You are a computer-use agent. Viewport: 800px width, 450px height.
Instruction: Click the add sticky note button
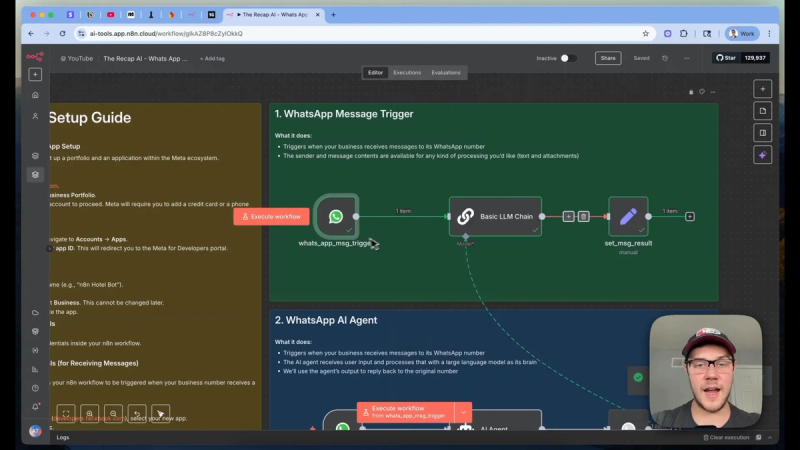pos(763,111)
